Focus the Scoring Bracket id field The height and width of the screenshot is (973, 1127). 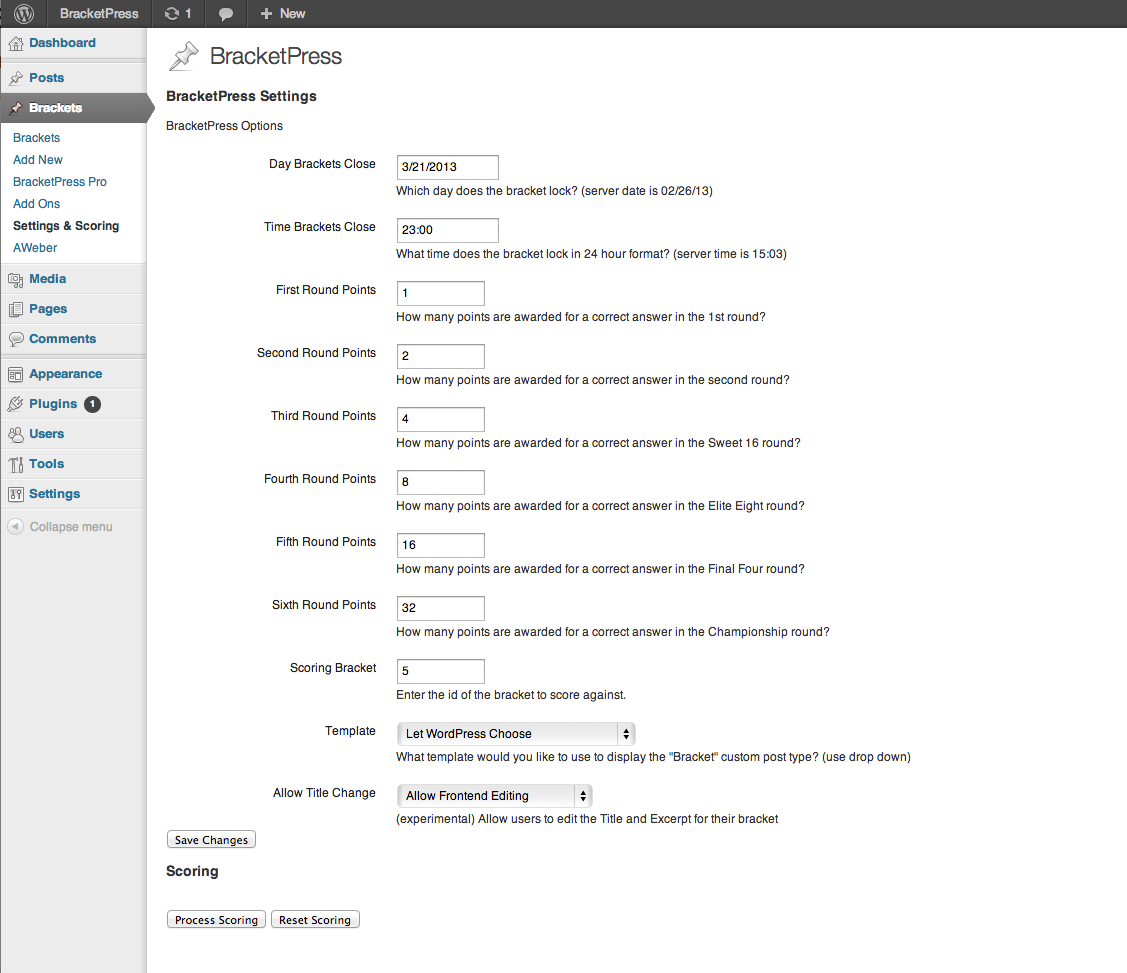coord(441,671)
